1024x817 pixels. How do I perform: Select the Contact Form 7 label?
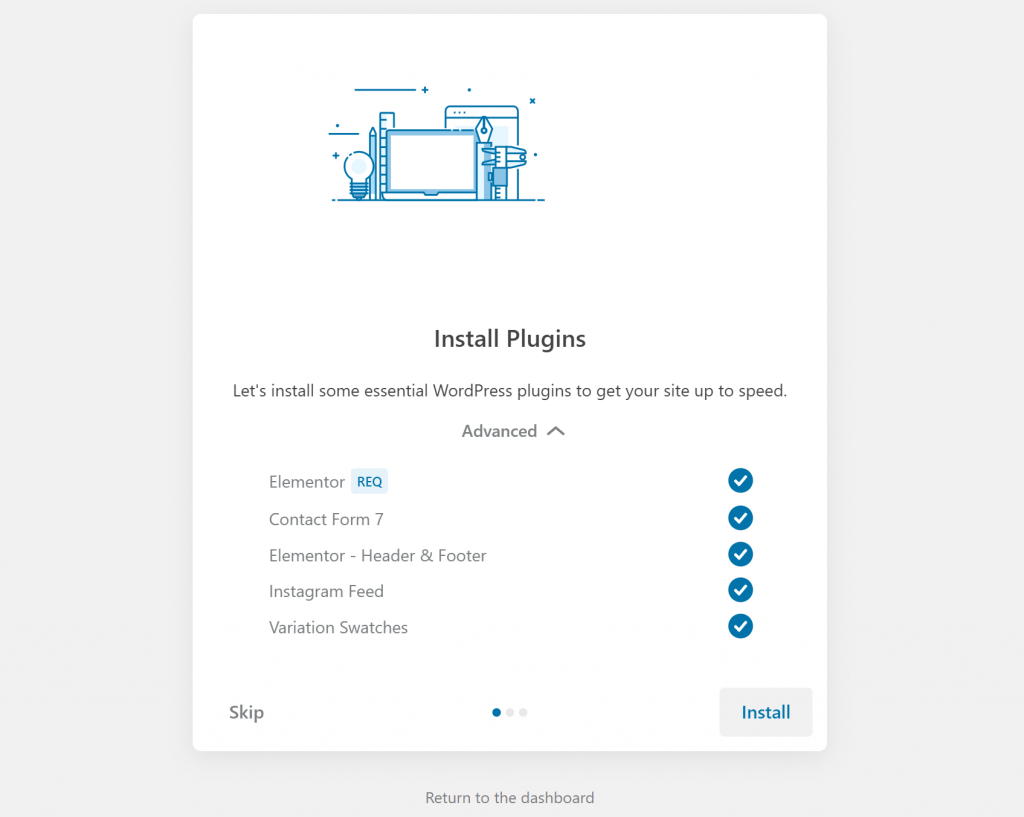click(326, 519)
